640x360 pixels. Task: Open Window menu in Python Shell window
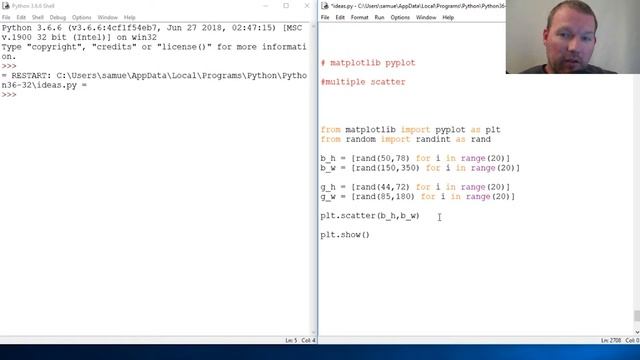tap(107, 18)
